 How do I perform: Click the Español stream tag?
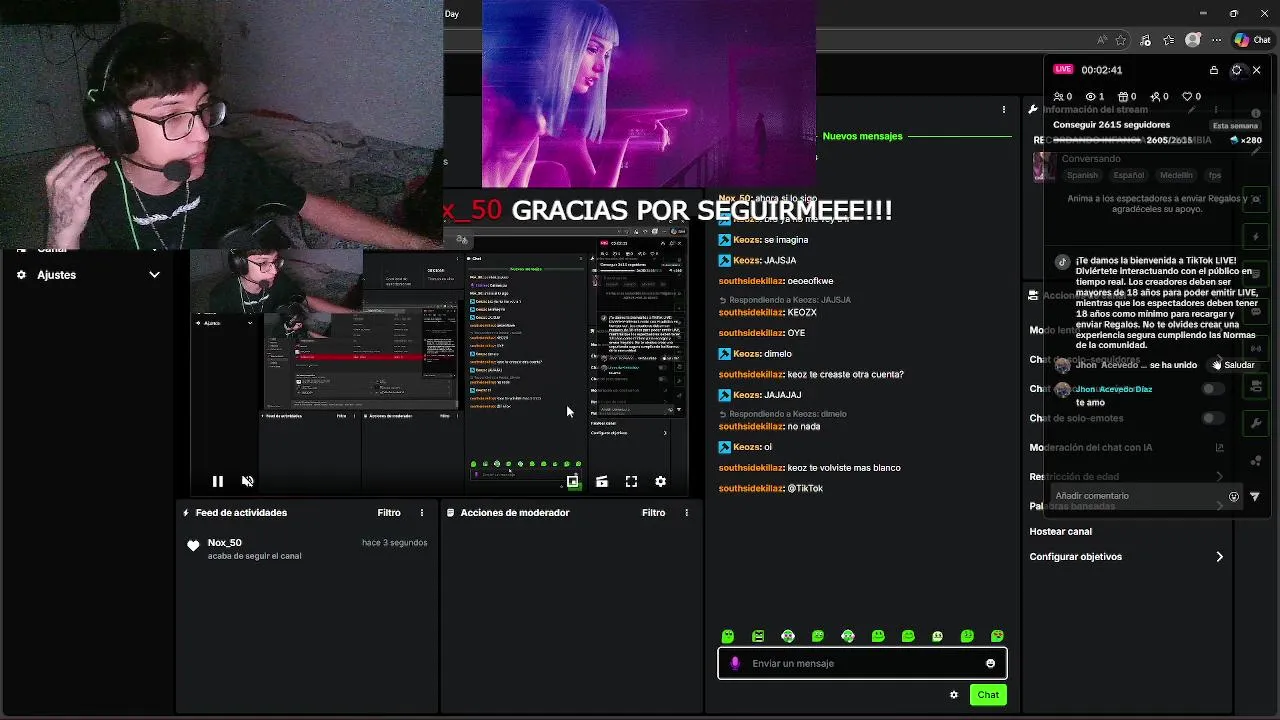click(1129, 175)
